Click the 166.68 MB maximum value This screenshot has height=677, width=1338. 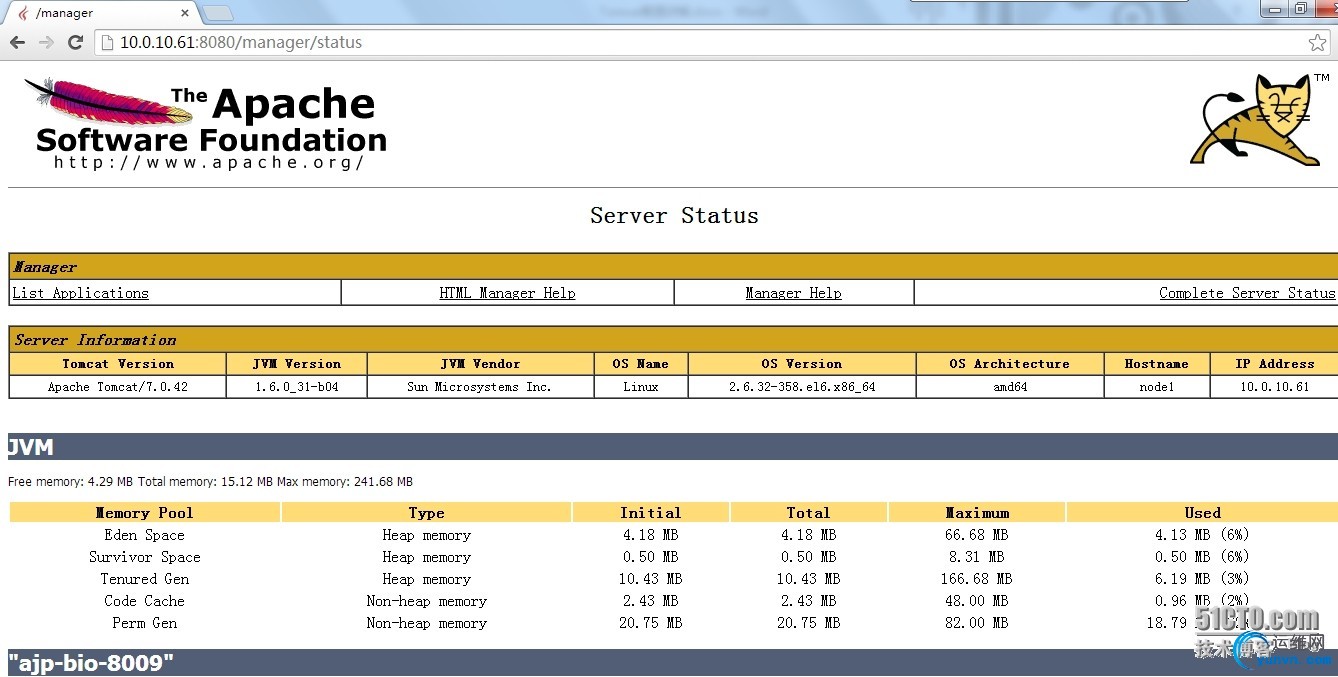pyautogui.click(x=977, y=579)
